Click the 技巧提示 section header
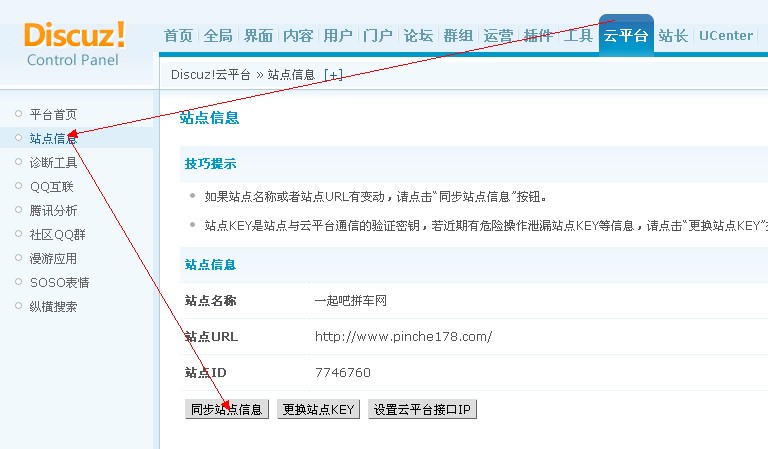The height and width of the screenshot is (449, 768). pos(210,164)
